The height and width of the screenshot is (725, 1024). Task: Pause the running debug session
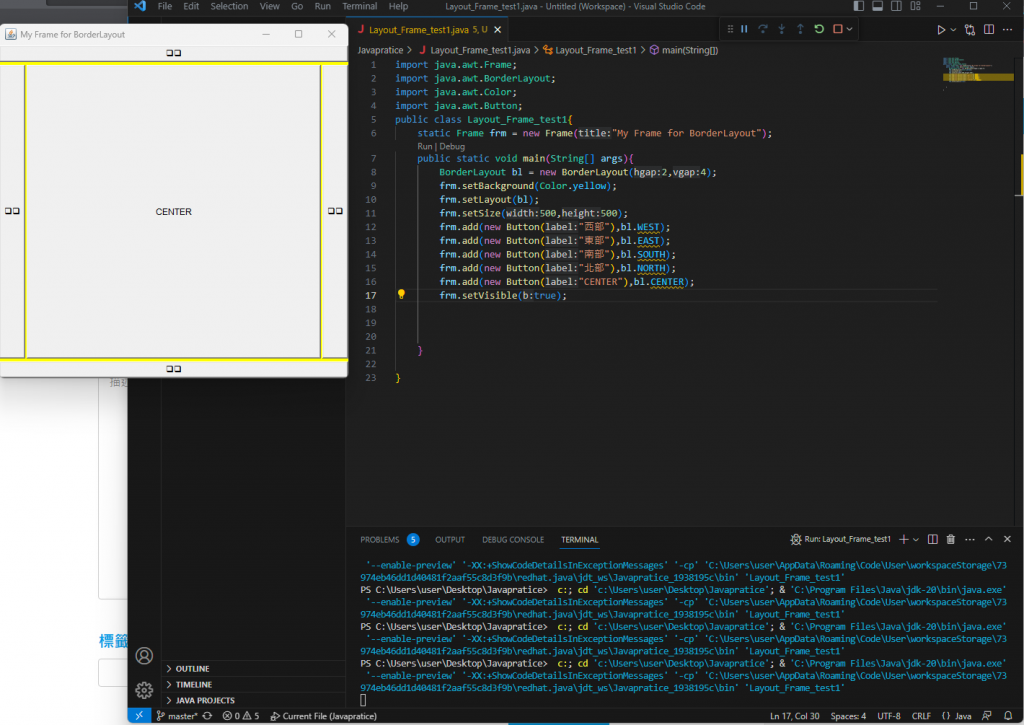744,29
